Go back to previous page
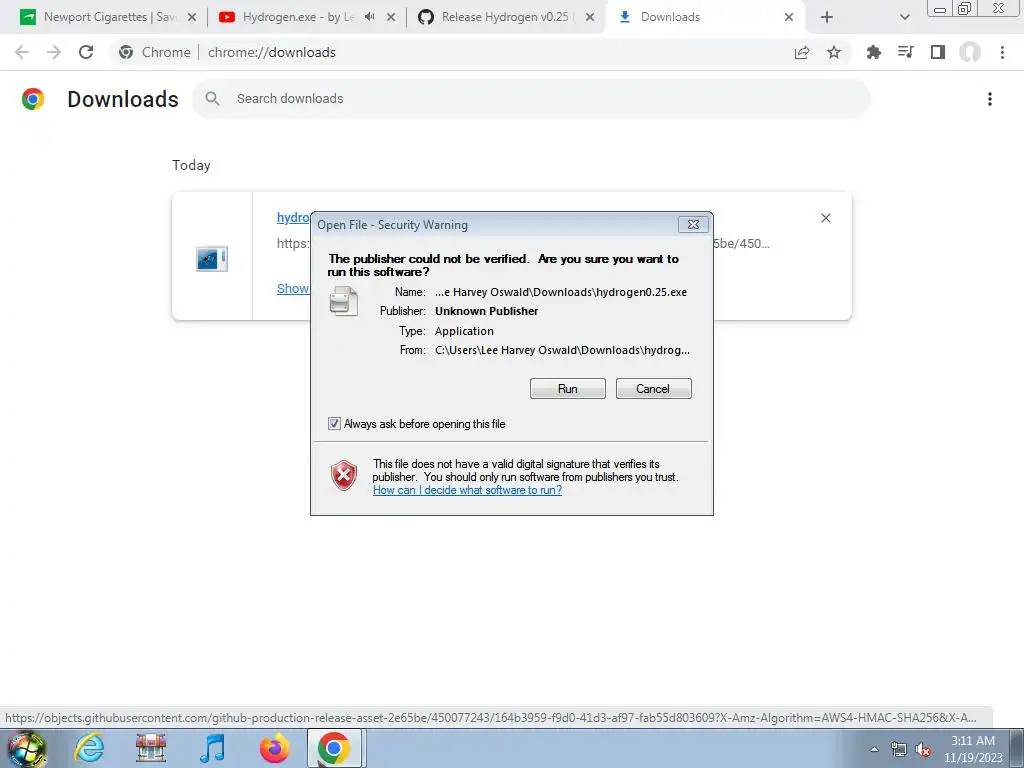 tap(22, 52)
